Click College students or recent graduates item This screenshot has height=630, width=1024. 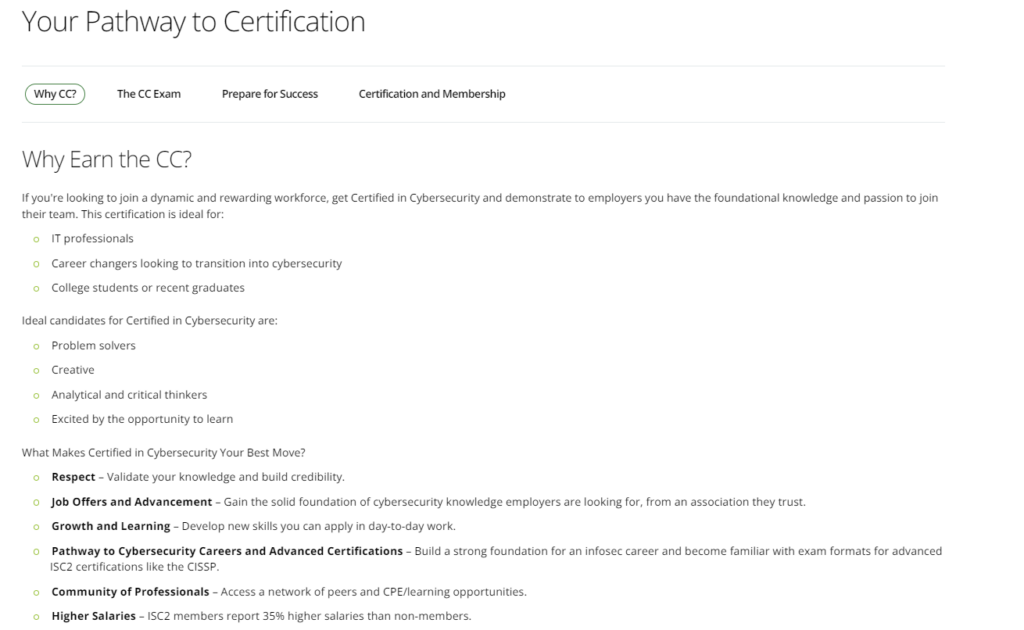(148, 288)
